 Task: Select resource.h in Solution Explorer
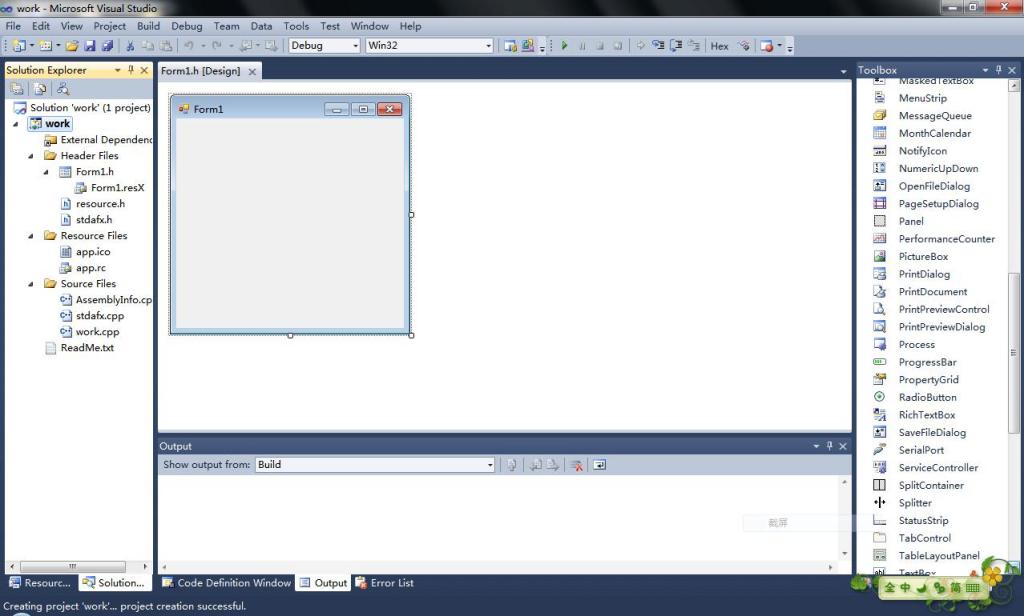coord(100,204)
